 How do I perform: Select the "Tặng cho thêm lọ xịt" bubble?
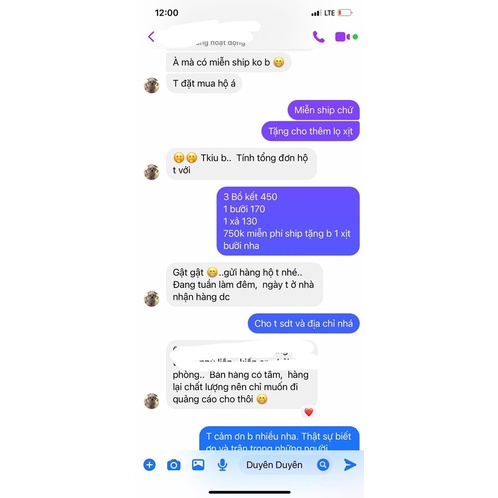coord(310,131)
